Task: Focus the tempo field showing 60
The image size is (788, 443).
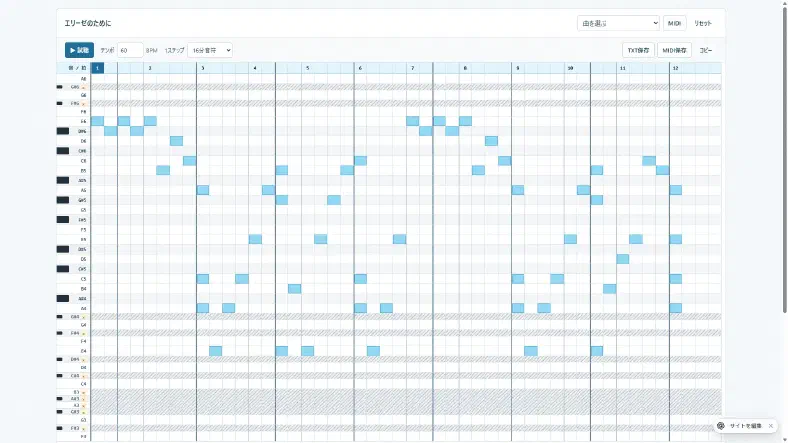Action: [130, 50]
